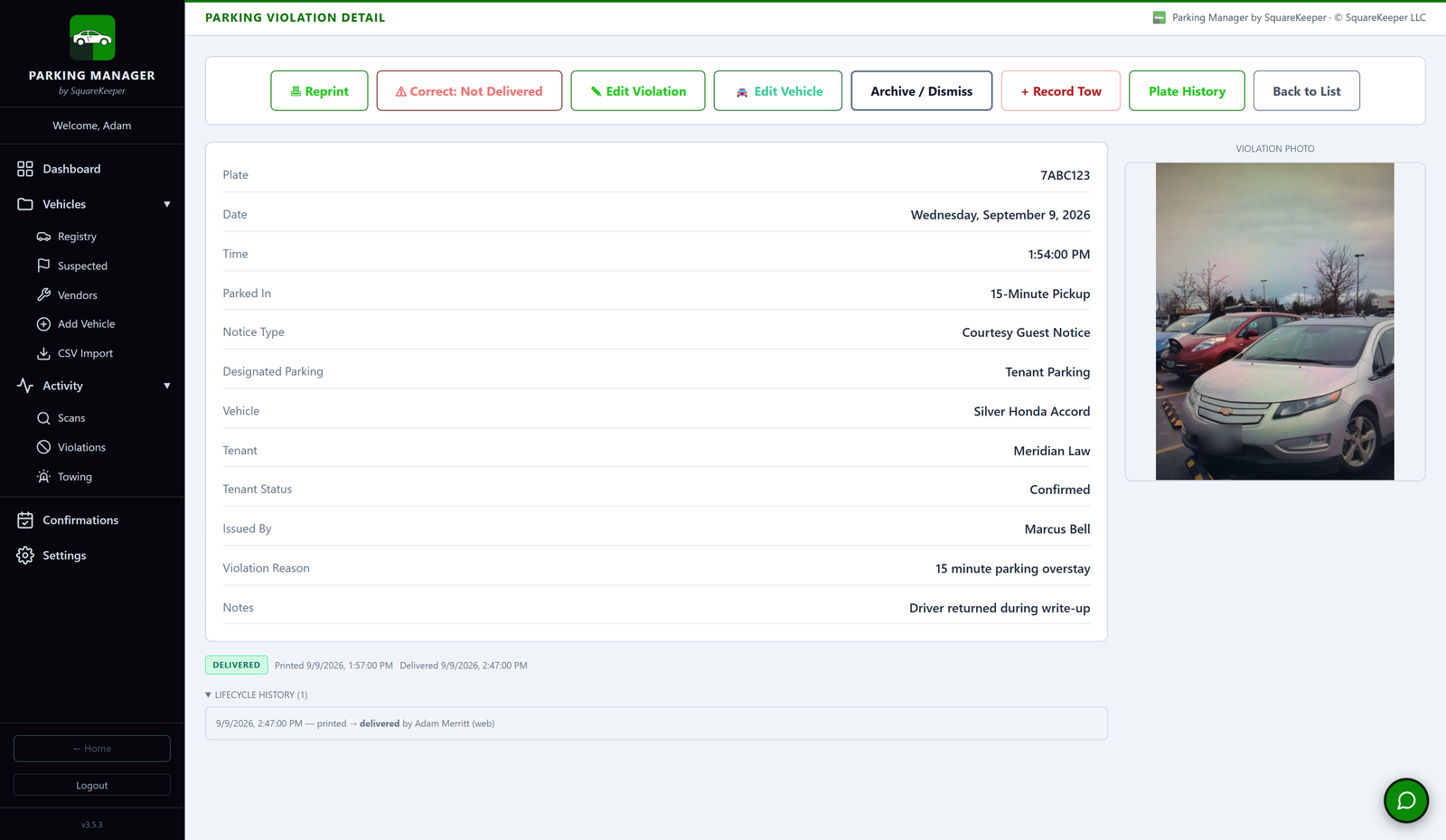Open Plate History
The height and width of the screenshot is (840, 1446).
coord(1187,91)
